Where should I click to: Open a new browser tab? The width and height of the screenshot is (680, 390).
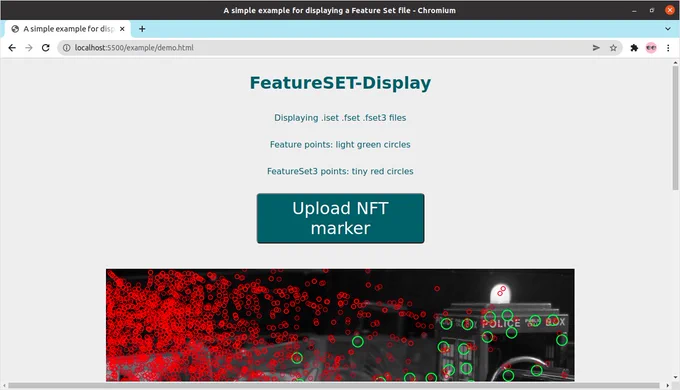click(142, 29)
